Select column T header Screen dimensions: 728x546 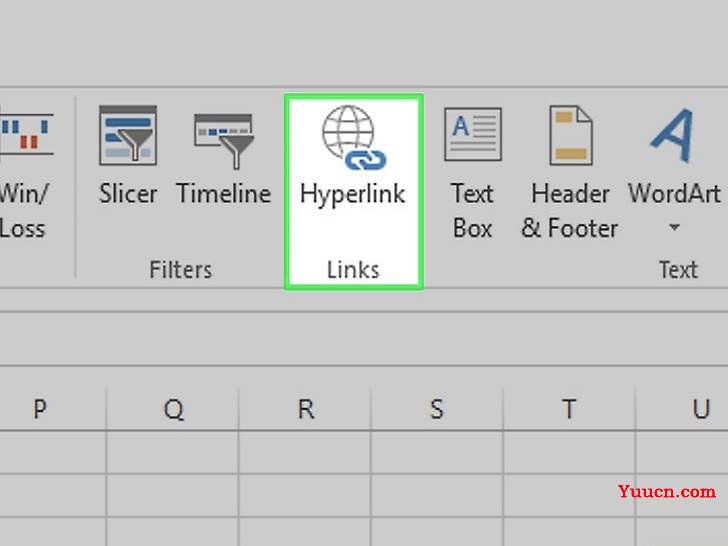pos(569,409)
